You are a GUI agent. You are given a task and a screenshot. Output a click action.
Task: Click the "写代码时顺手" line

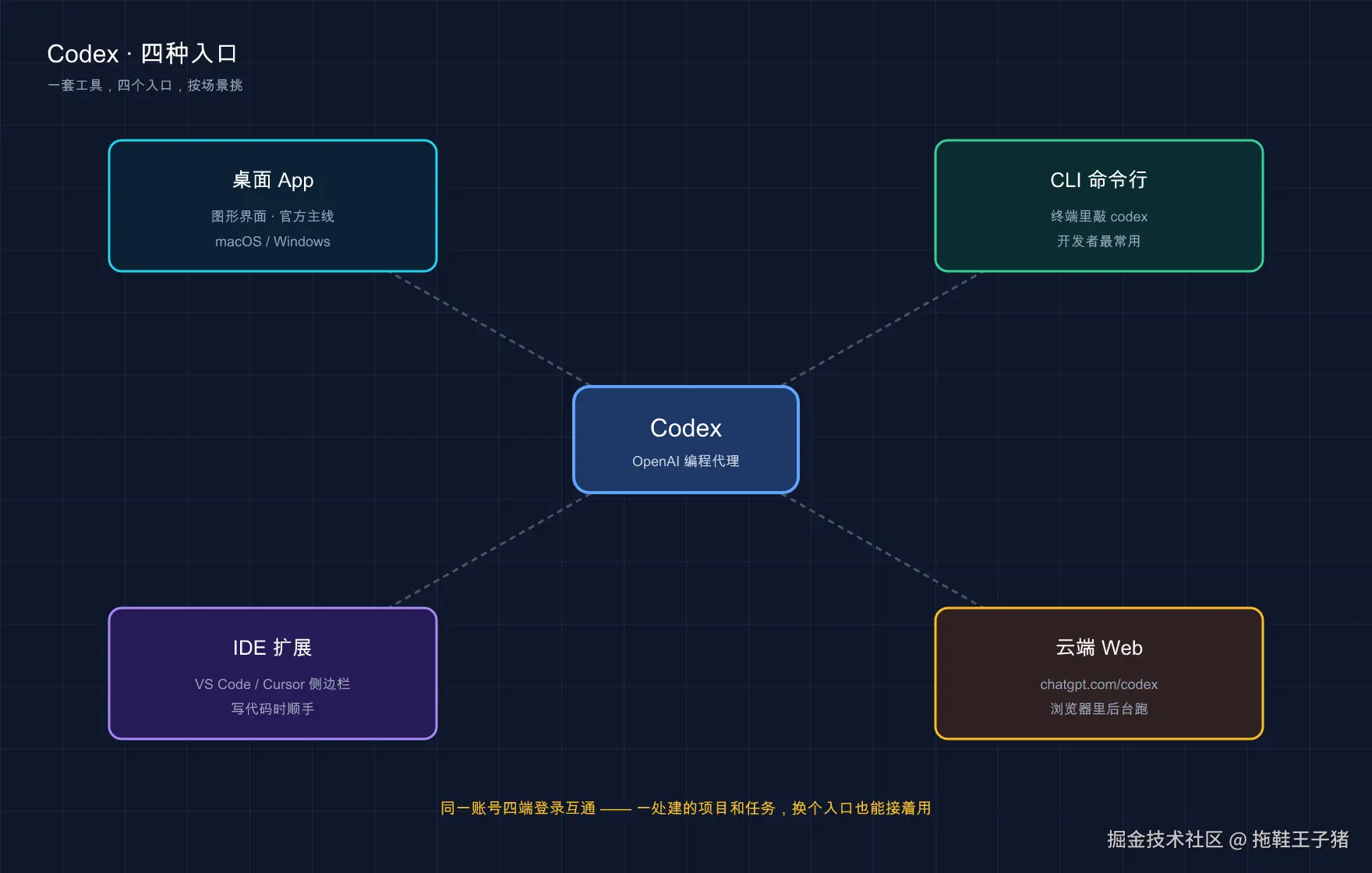point(273,709)
